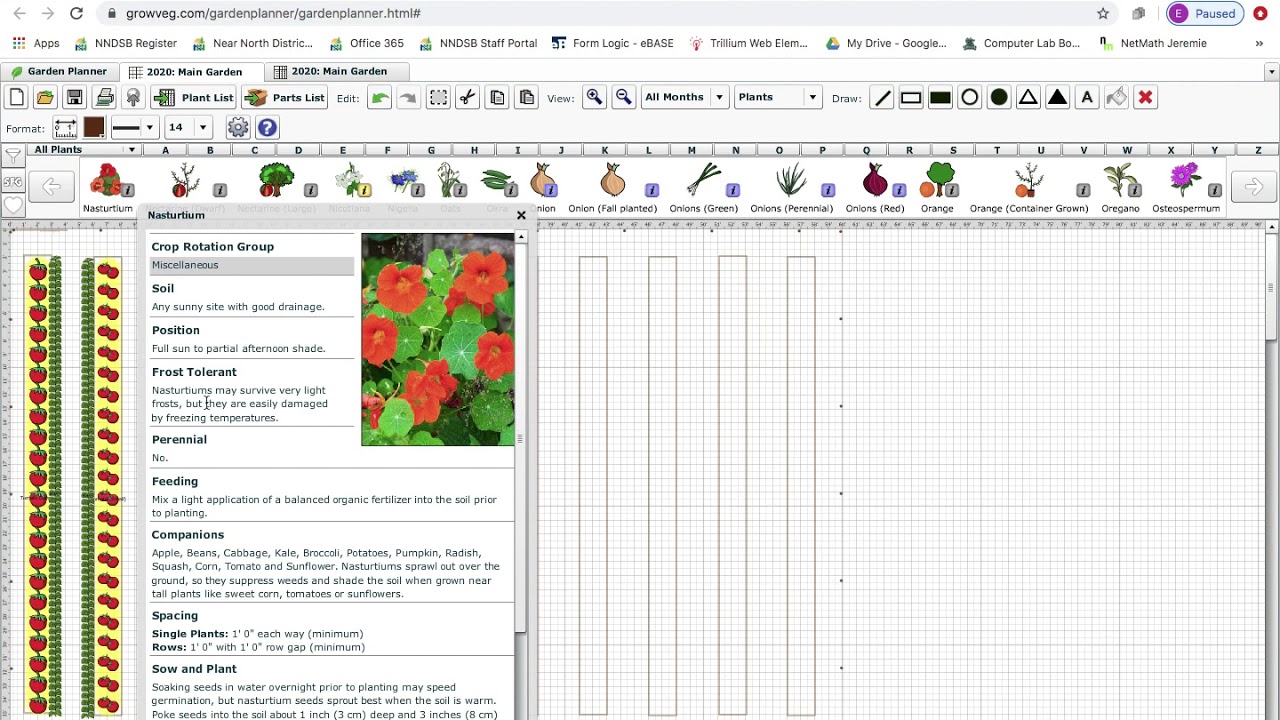This screenshot has height=720, width=1280.
Task: Zoom out of the garden view
Action: click(623, 97)
